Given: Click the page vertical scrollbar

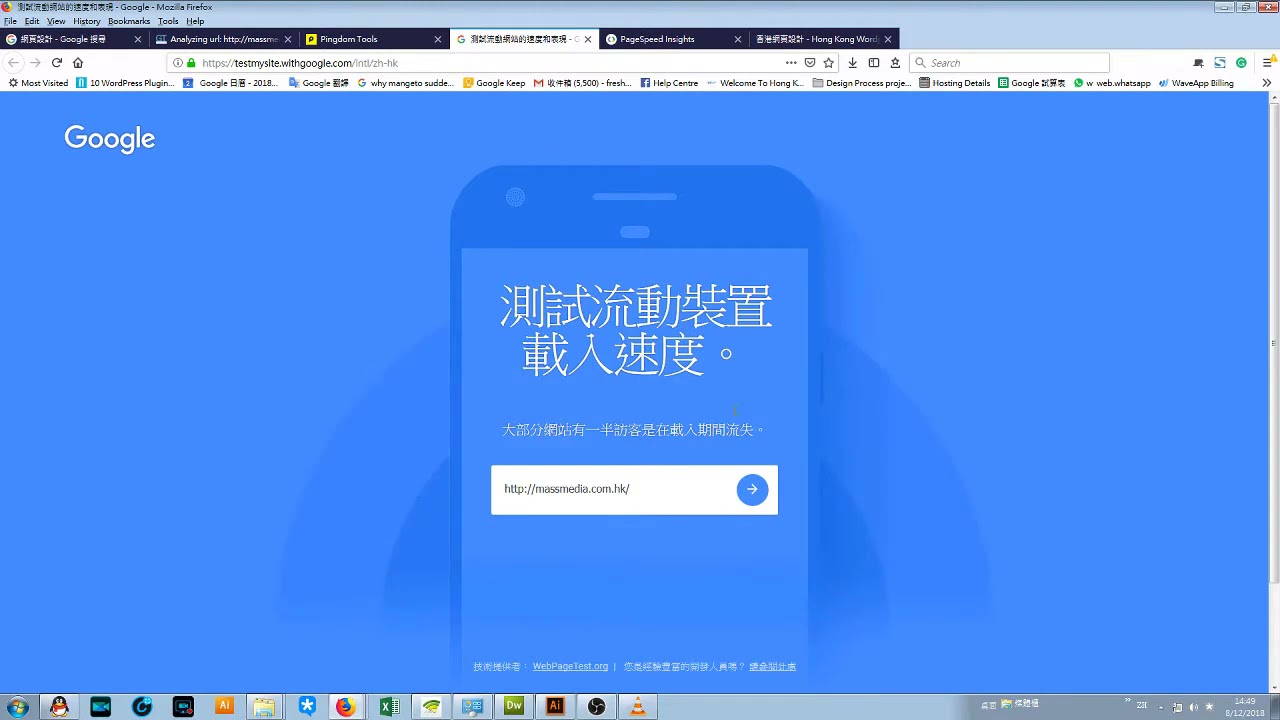Looking at the screenshot, I should 1274,342.
